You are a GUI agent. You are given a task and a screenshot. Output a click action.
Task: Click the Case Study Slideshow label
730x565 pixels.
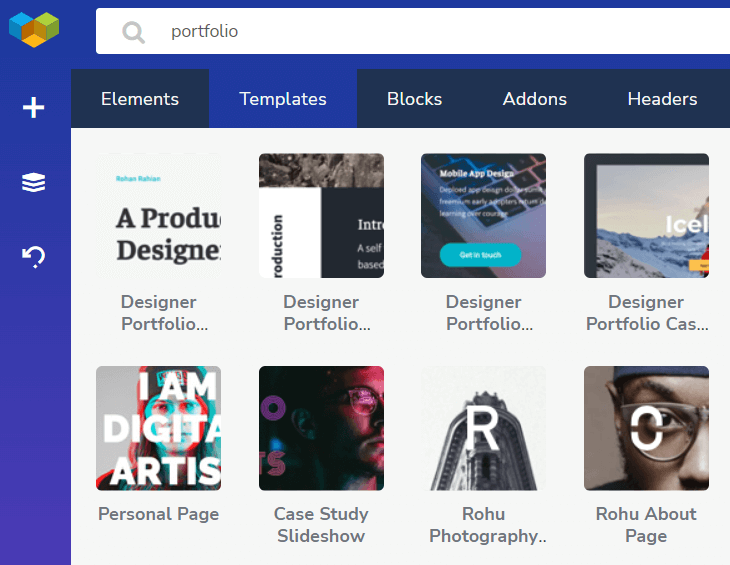click(321, 525)
